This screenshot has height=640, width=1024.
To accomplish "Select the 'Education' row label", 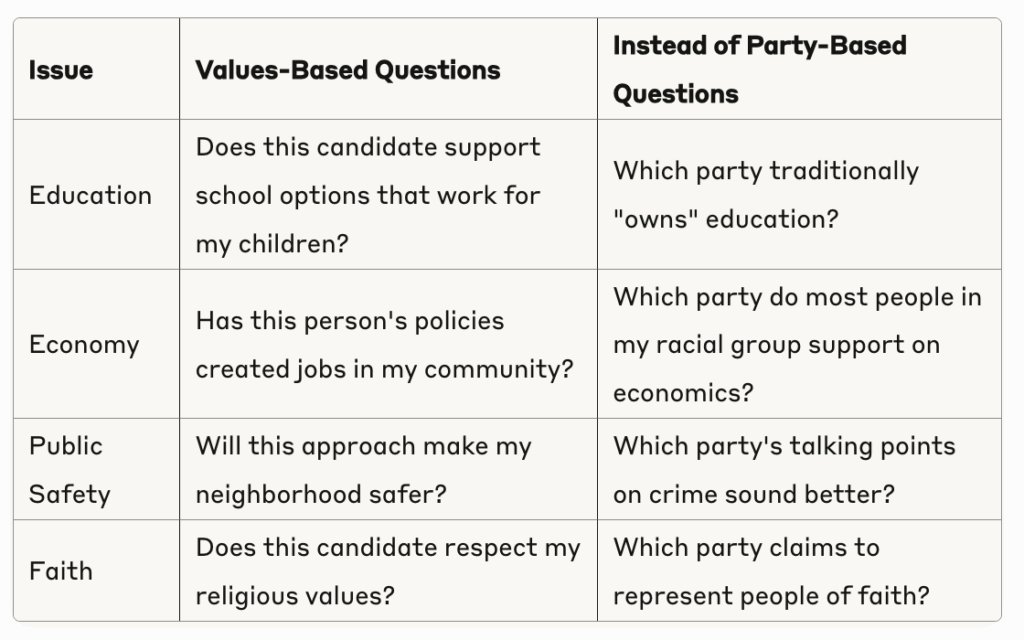I will tap(90, 195).
